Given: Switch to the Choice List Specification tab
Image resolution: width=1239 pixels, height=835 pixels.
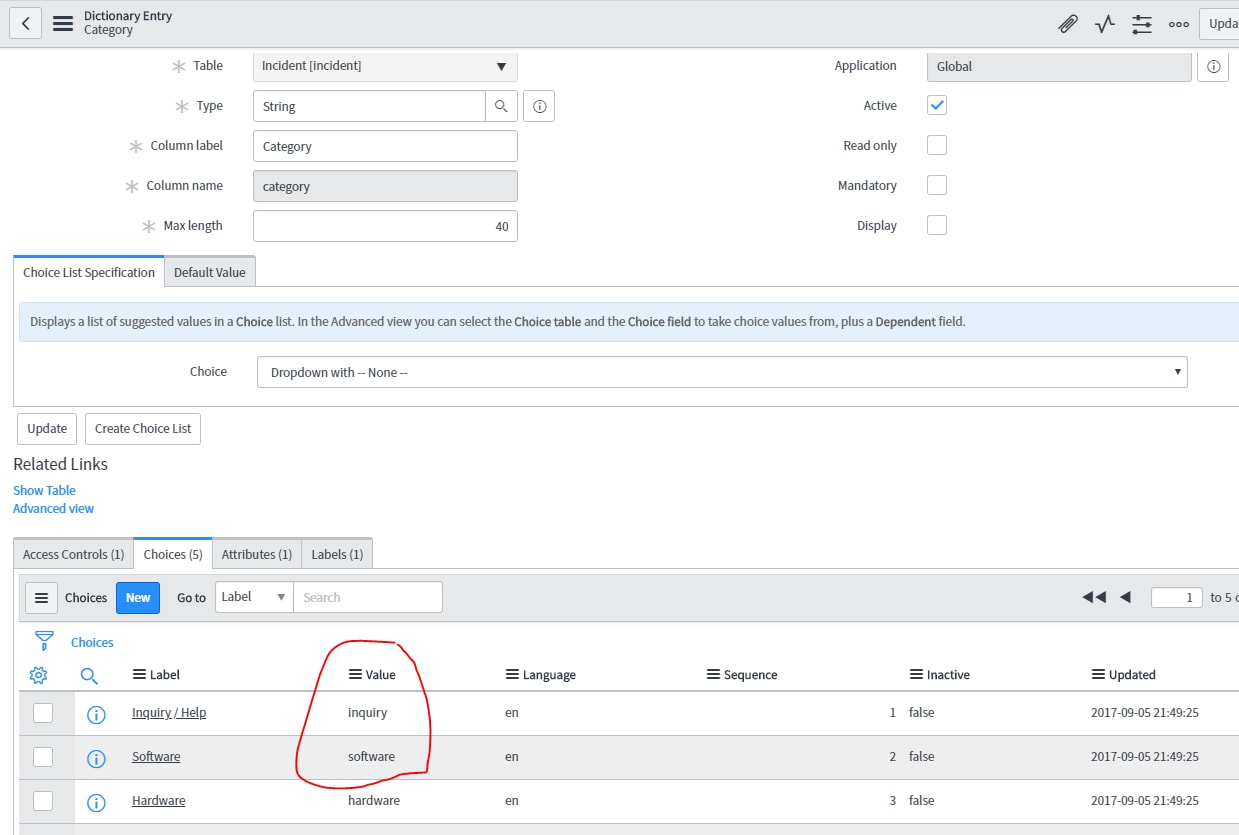Looking at the screenshot, I should pos(89,272).
